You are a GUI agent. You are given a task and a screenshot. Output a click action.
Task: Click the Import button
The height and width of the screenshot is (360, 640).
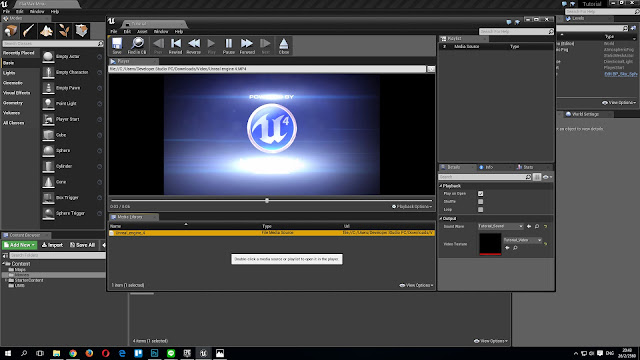tap(52, 245)
